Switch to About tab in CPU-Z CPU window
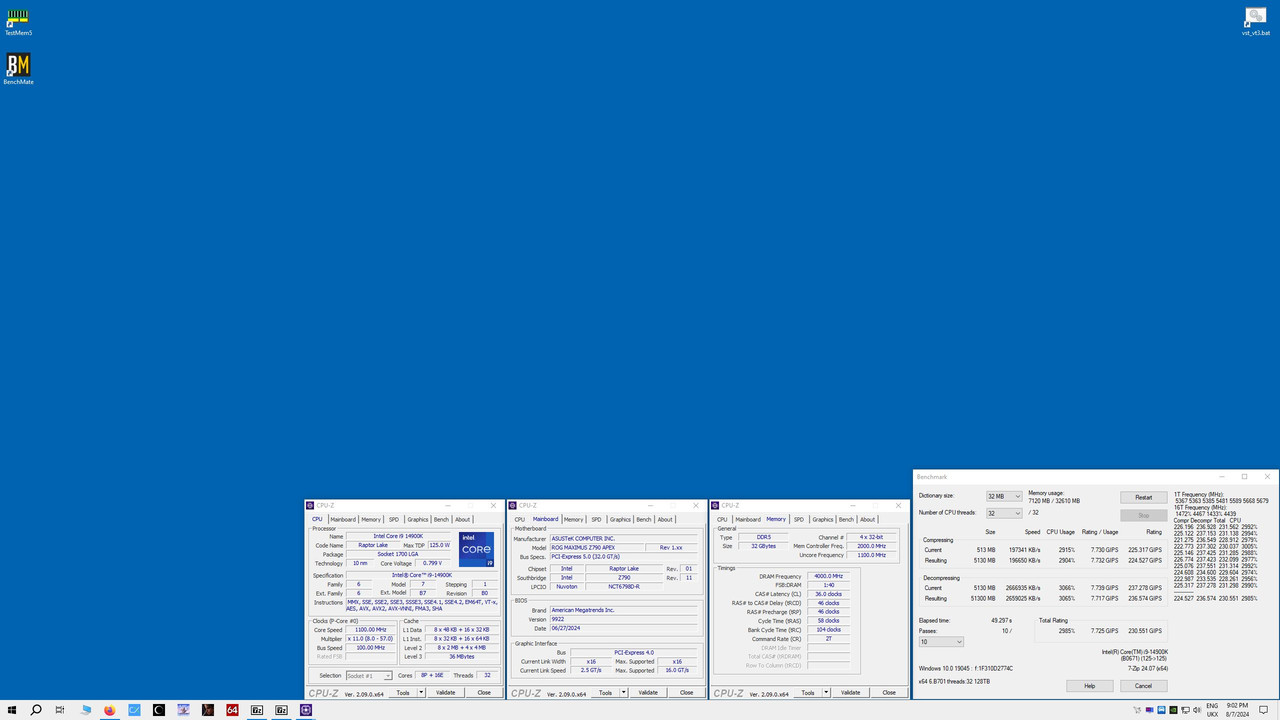 [x=462, y=519]
